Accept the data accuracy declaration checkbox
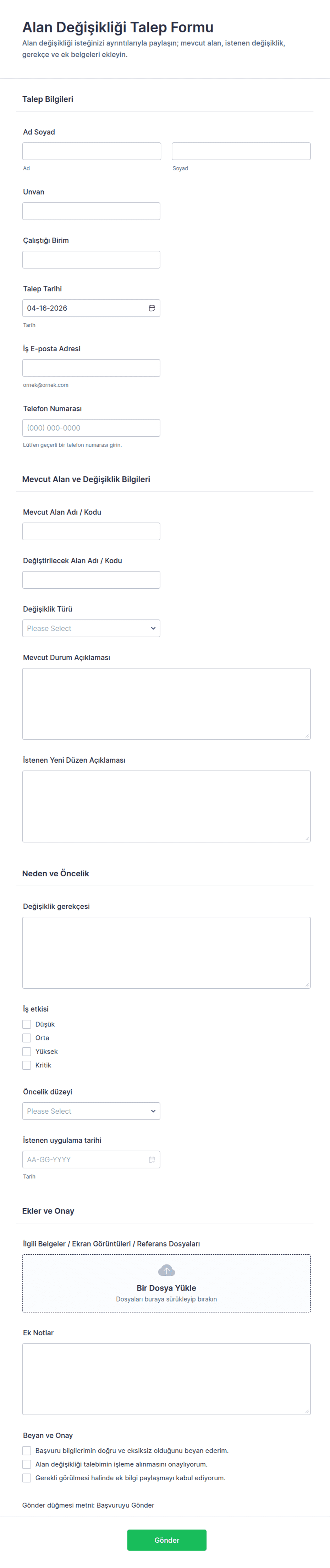This screenshot has height=1568, width=330. [27, 1450]
